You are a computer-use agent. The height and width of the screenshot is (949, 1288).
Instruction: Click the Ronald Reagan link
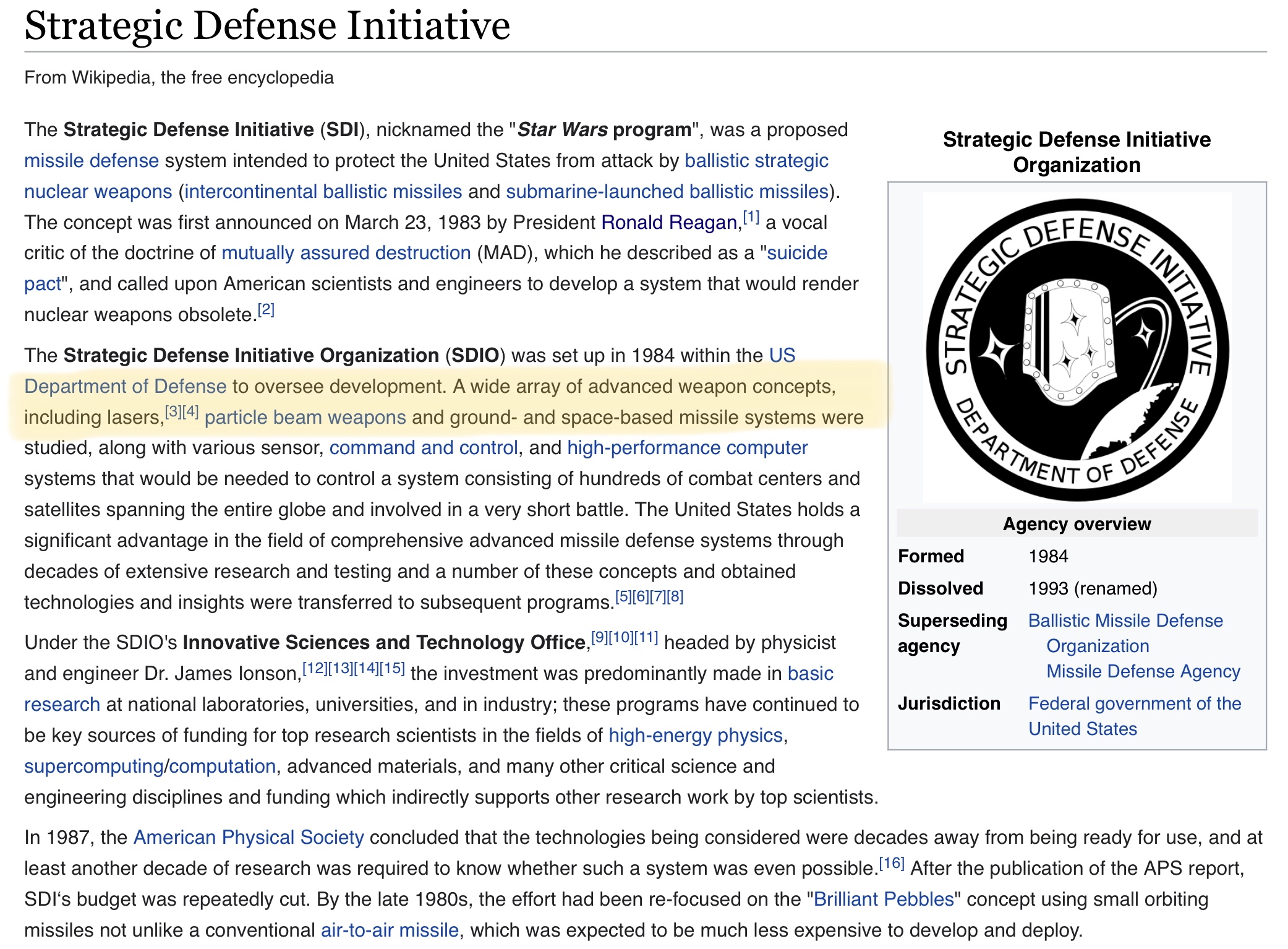coord(669,223)
